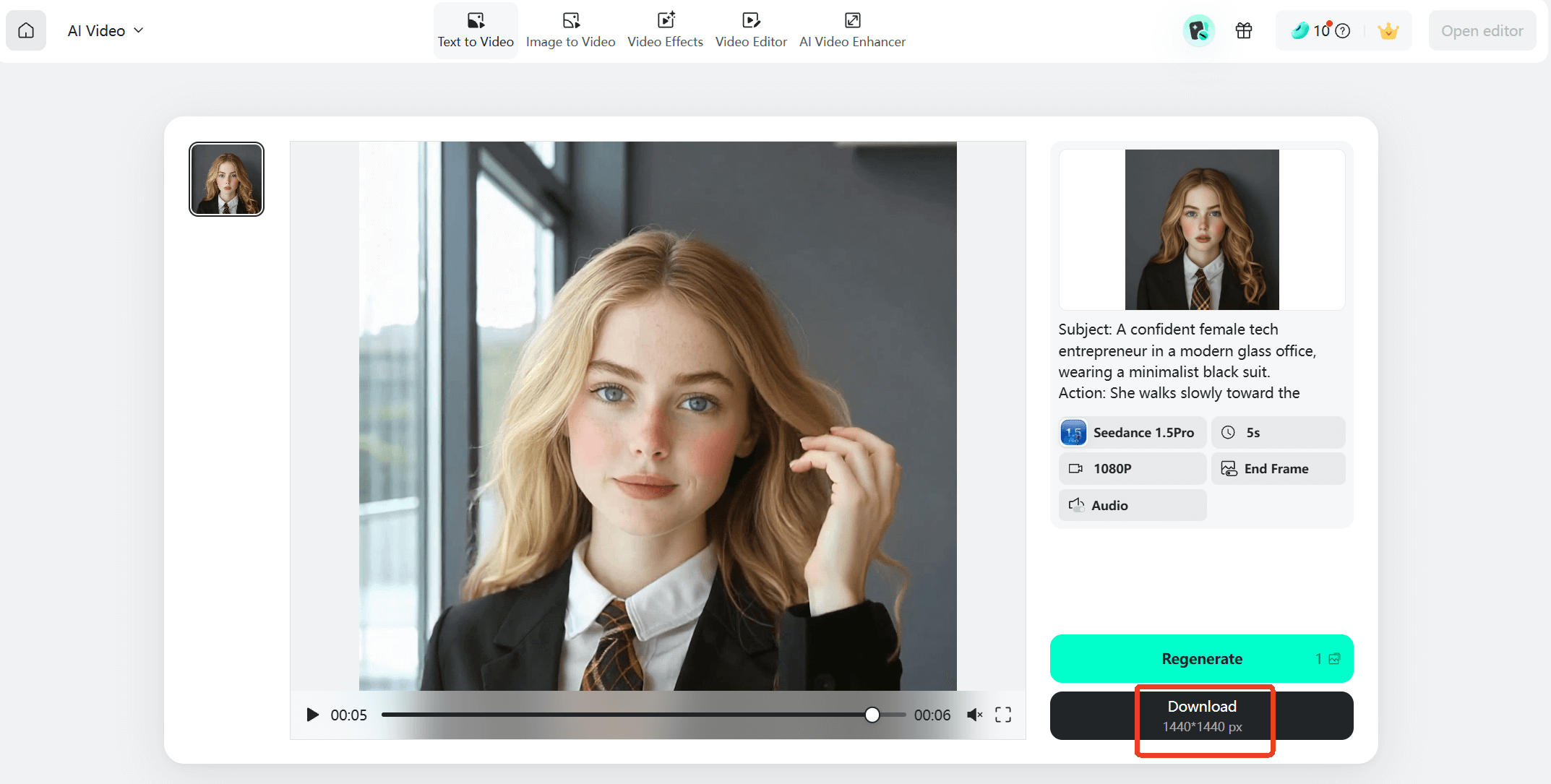Open the AI Video Enhancer tool

(852, 30)
